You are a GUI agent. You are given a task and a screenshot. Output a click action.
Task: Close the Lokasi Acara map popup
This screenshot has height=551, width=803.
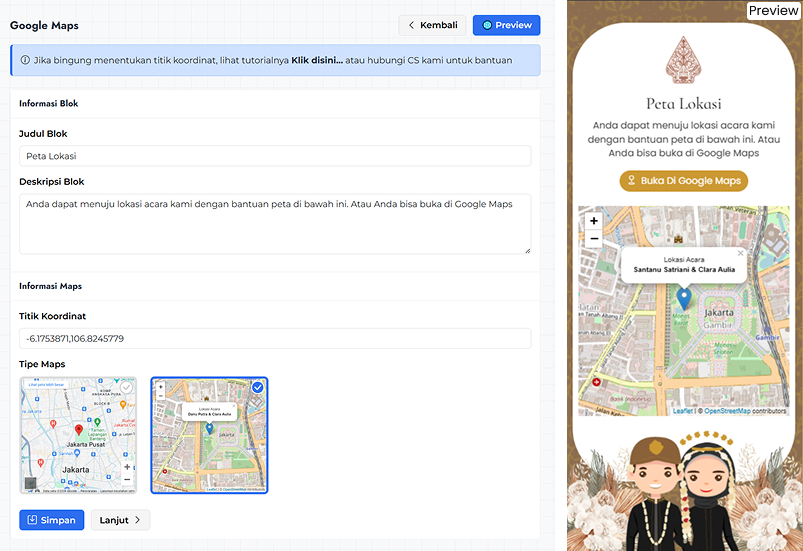point(740,253)
